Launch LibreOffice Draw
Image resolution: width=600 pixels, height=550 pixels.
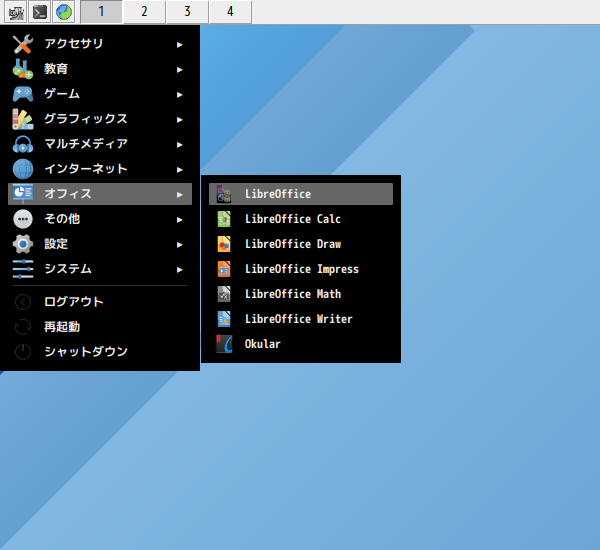pos(301,244)
